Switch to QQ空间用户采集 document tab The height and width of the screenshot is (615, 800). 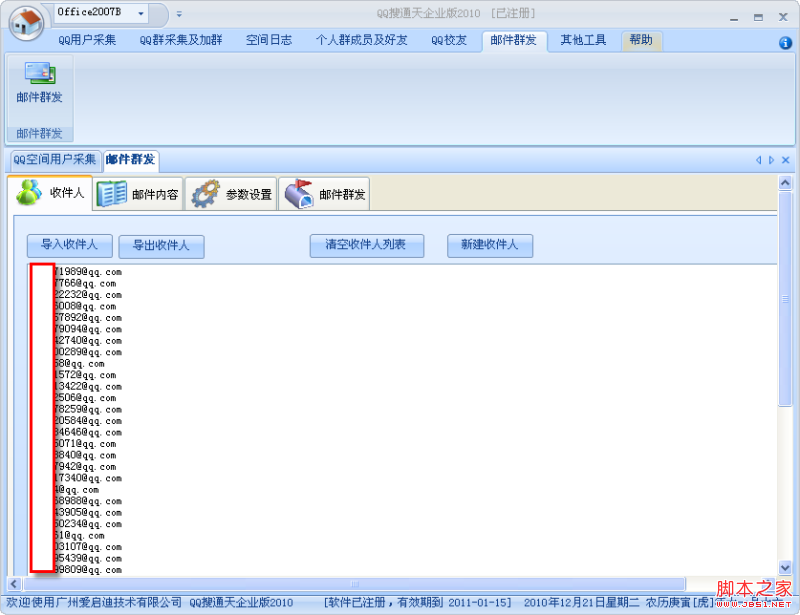coord(54,160)
